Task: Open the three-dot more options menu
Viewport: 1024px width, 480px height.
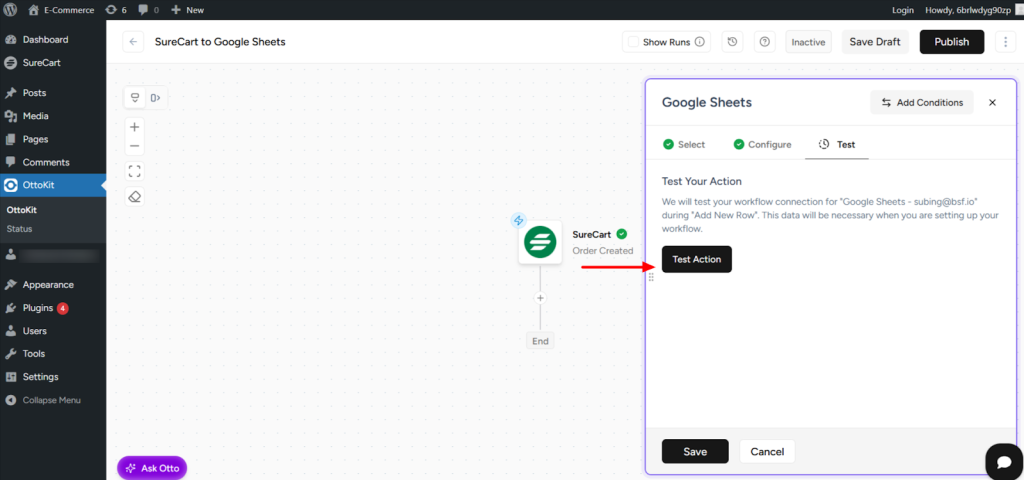Action: click(x=1006, y=42)
